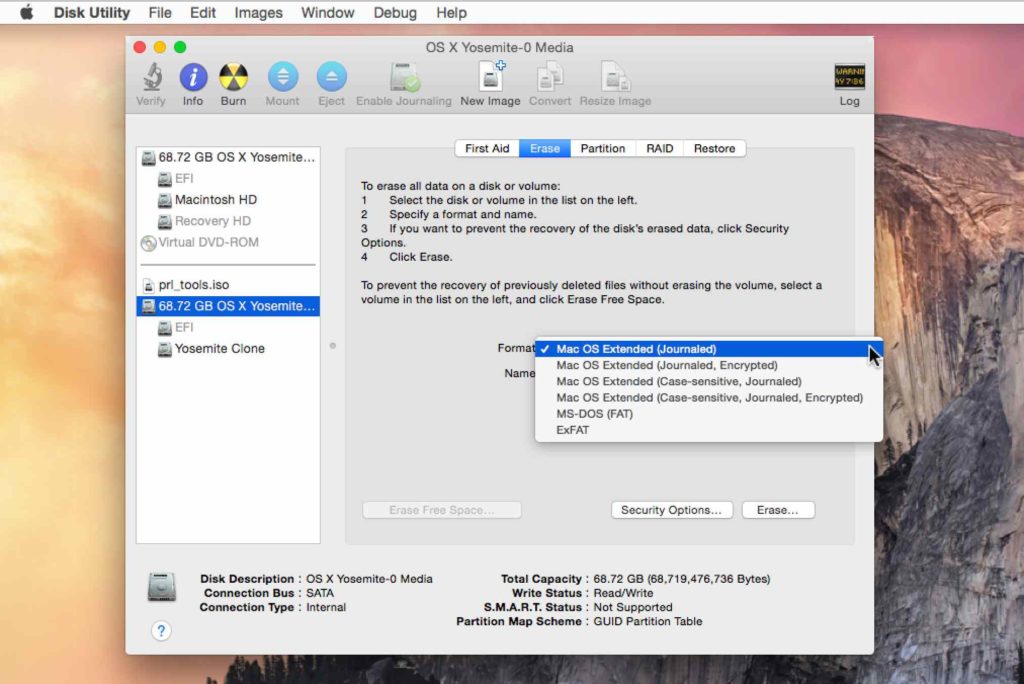Switch to the Erase tab
The width and height of the screenshot is (1024, 684).
[x=545, y=148]
